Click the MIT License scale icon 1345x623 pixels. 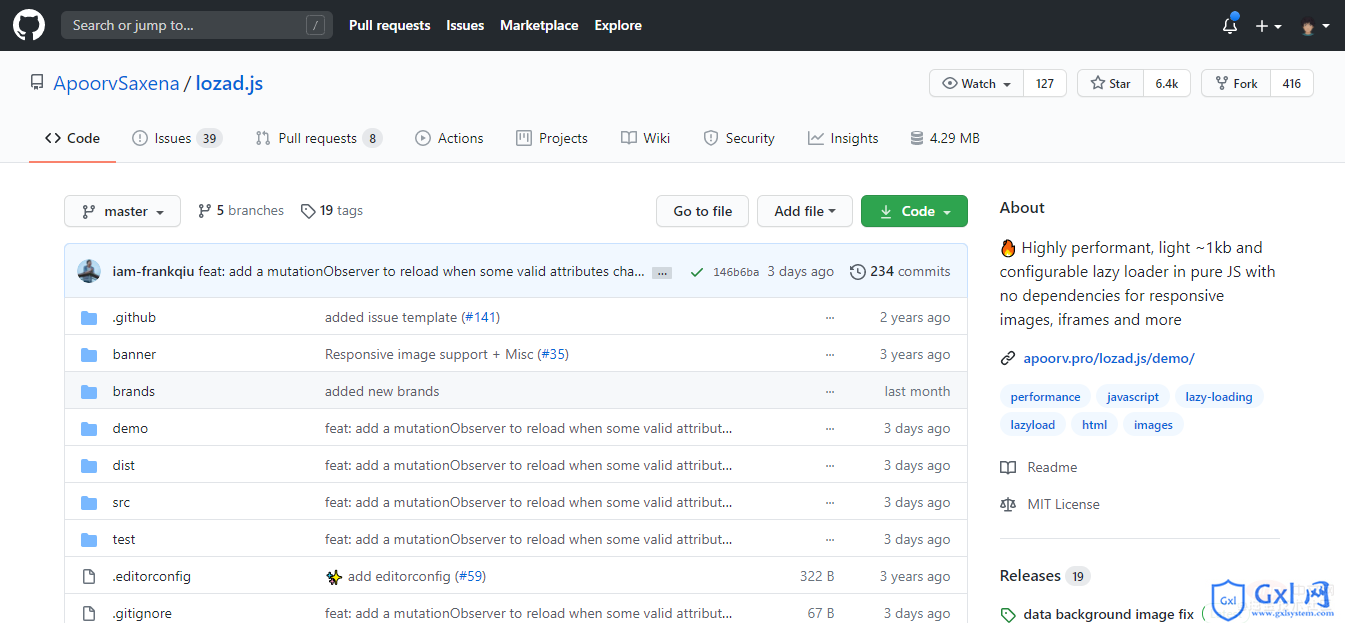(1008, 504)
